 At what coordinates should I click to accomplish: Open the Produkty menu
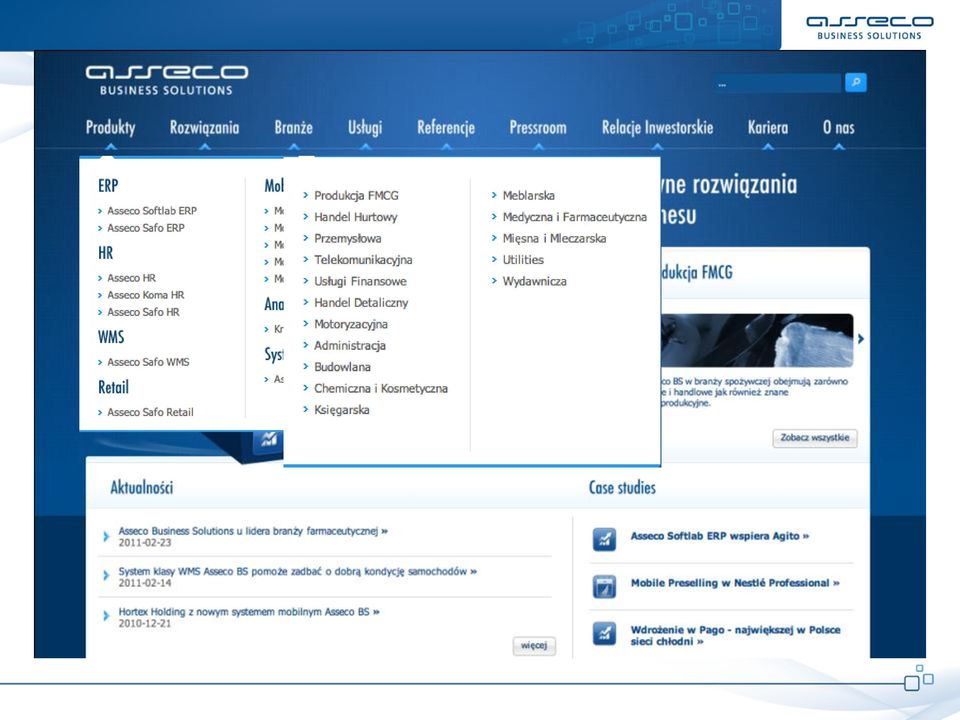110,127
